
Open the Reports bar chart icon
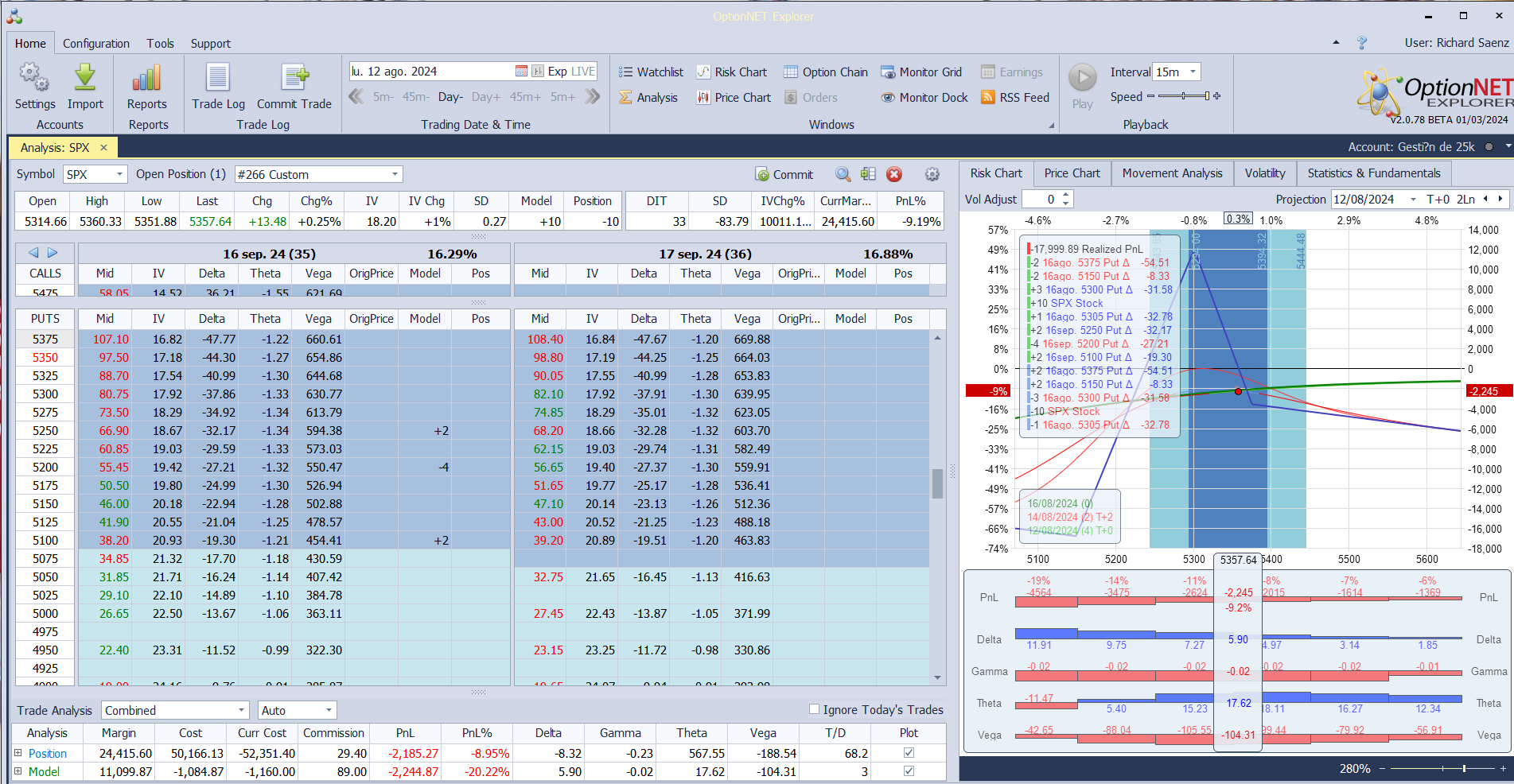click(147, 79)
